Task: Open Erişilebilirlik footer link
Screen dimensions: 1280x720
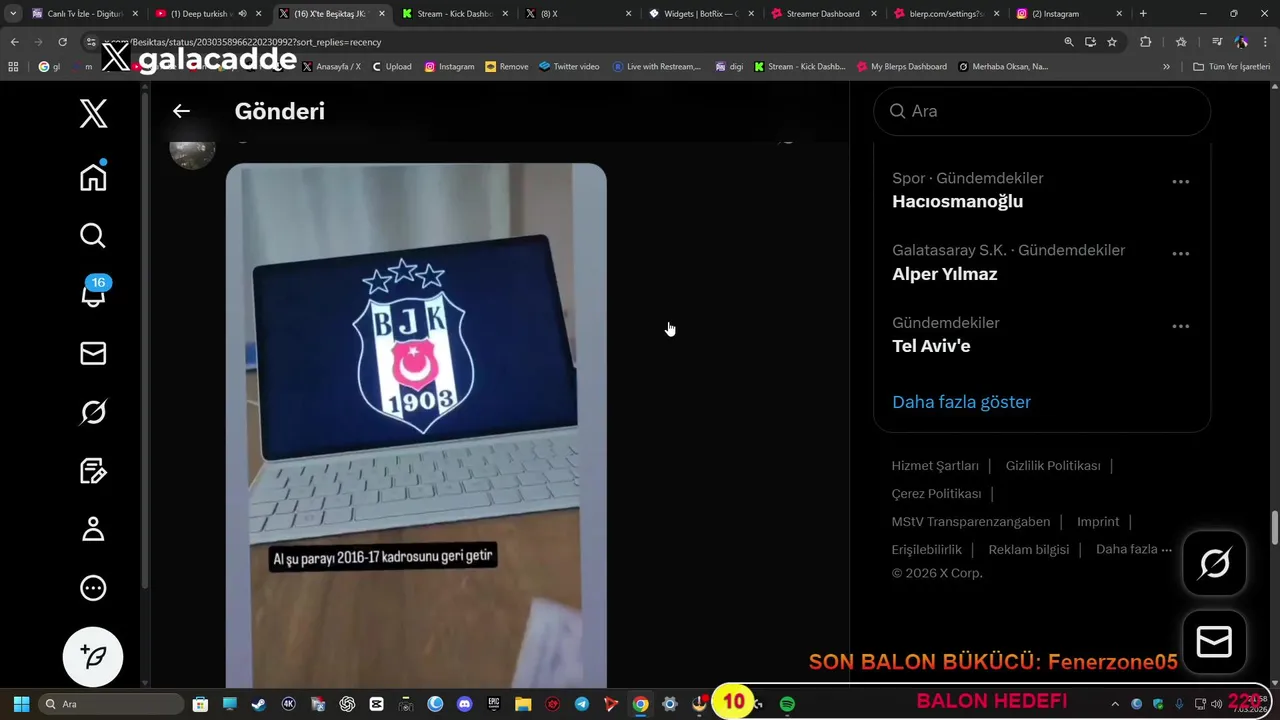Action: pyautogui.click(x=927, y=550)
